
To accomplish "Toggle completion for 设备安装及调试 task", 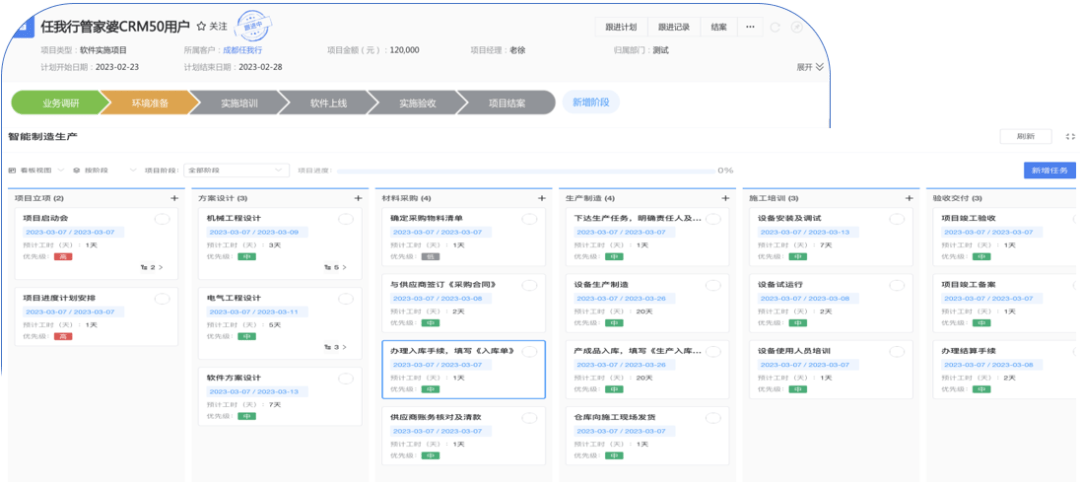I will click(897, 219).
